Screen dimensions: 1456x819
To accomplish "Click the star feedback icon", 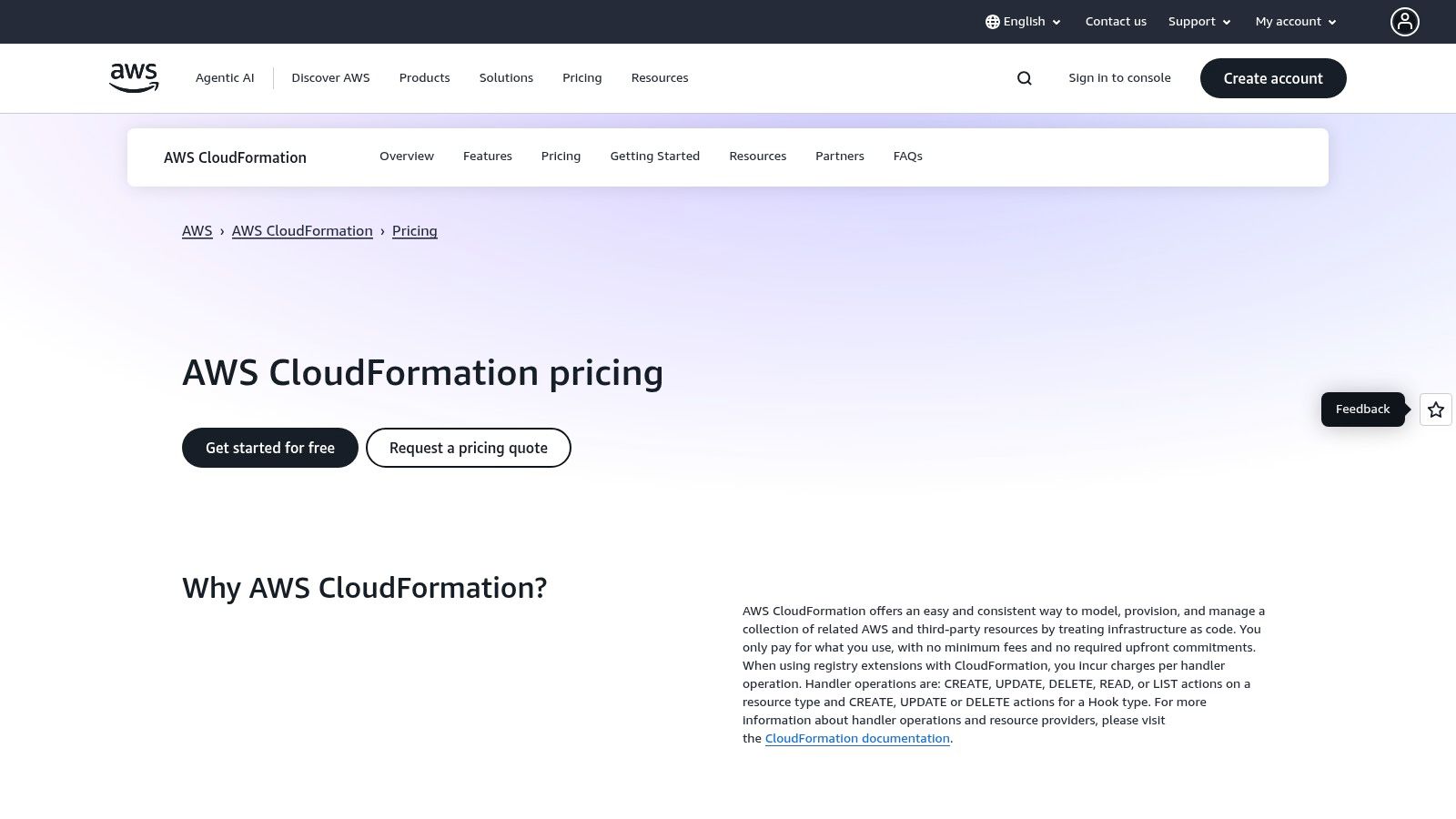I will point(1436,409).
